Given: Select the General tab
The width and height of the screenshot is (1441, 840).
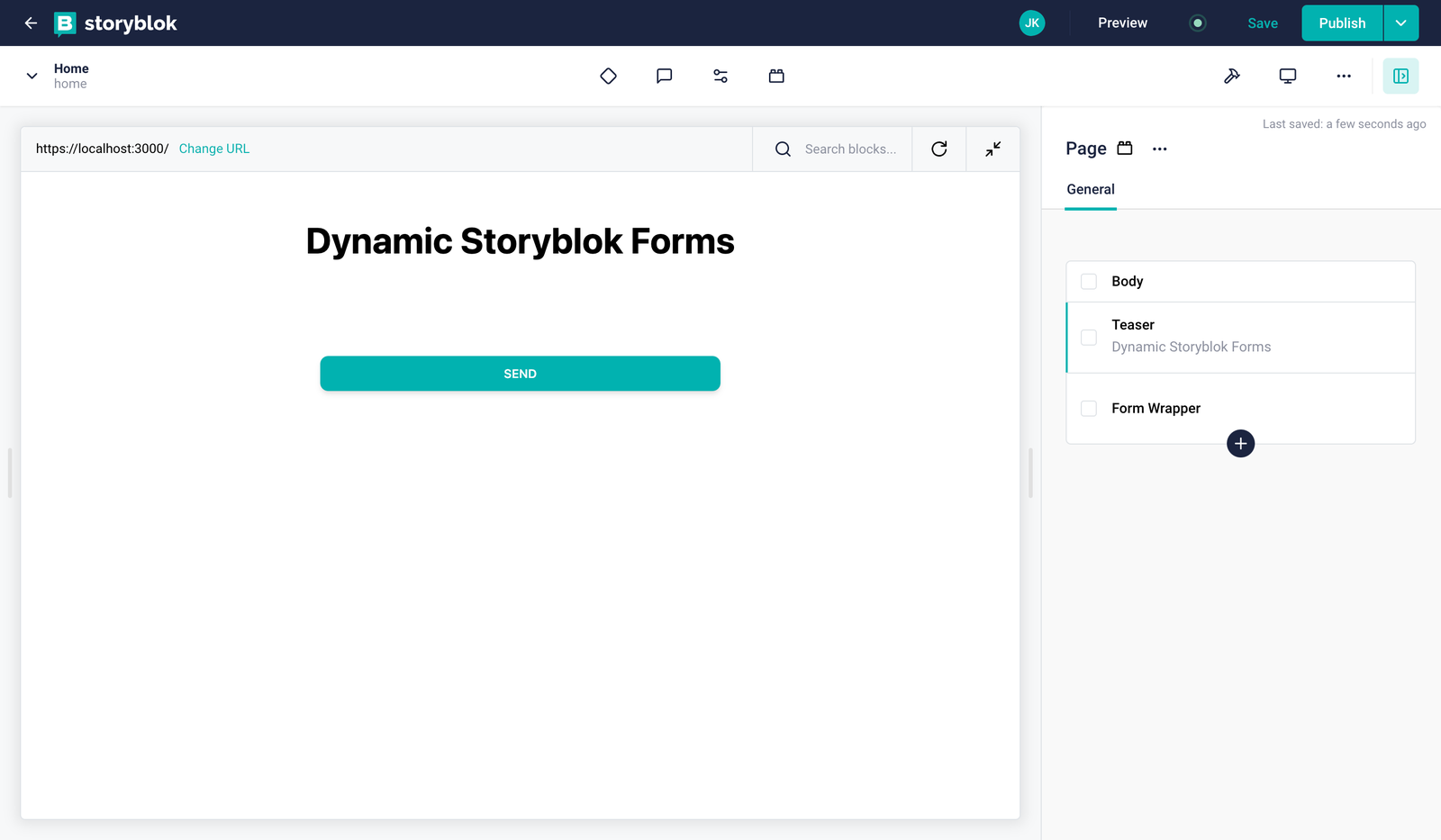Looking at the screenshot, I should [1091, 189].
